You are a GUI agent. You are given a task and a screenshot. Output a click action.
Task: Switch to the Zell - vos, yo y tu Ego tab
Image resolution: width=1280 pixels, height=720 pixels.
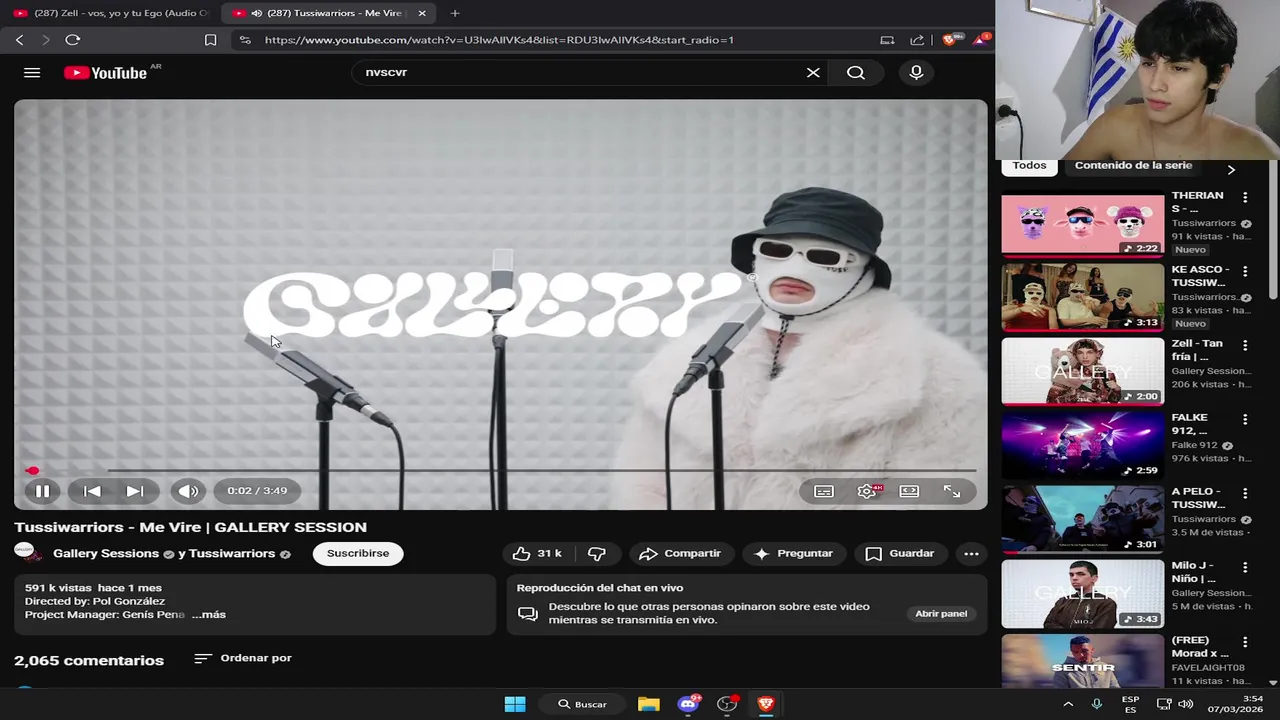point(112,13)
